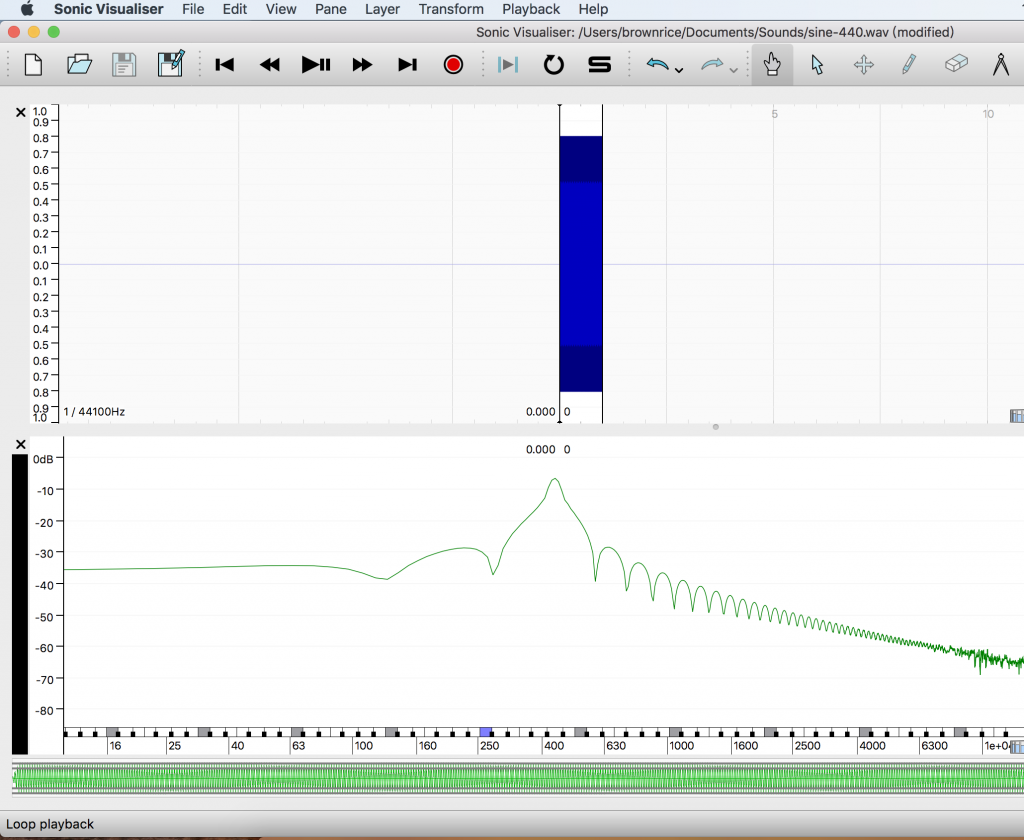Undo the last action
This screenshot has height=840, width=1024.
click(x=658, y=65)
